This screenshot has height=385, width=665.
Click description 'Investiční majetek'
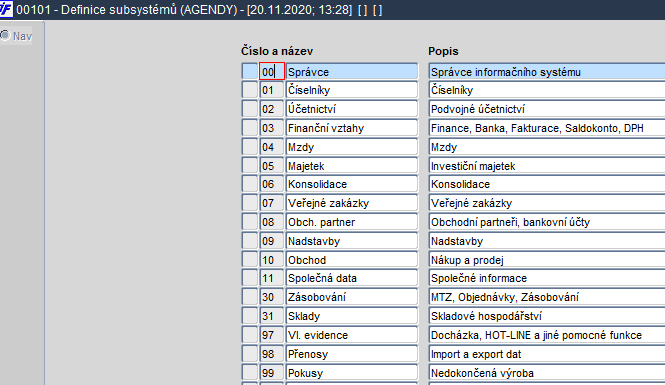(547, 166)
